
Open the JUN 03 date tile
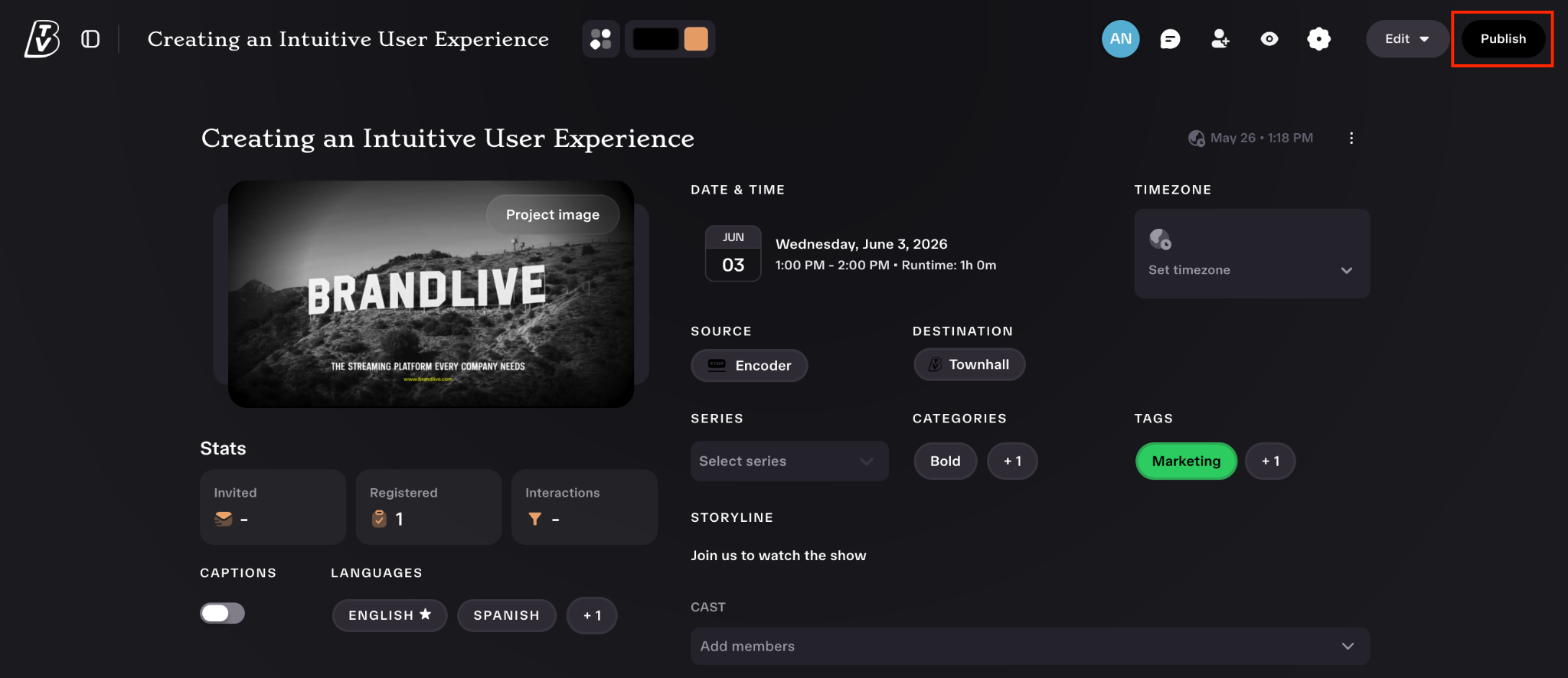[733, 253]
